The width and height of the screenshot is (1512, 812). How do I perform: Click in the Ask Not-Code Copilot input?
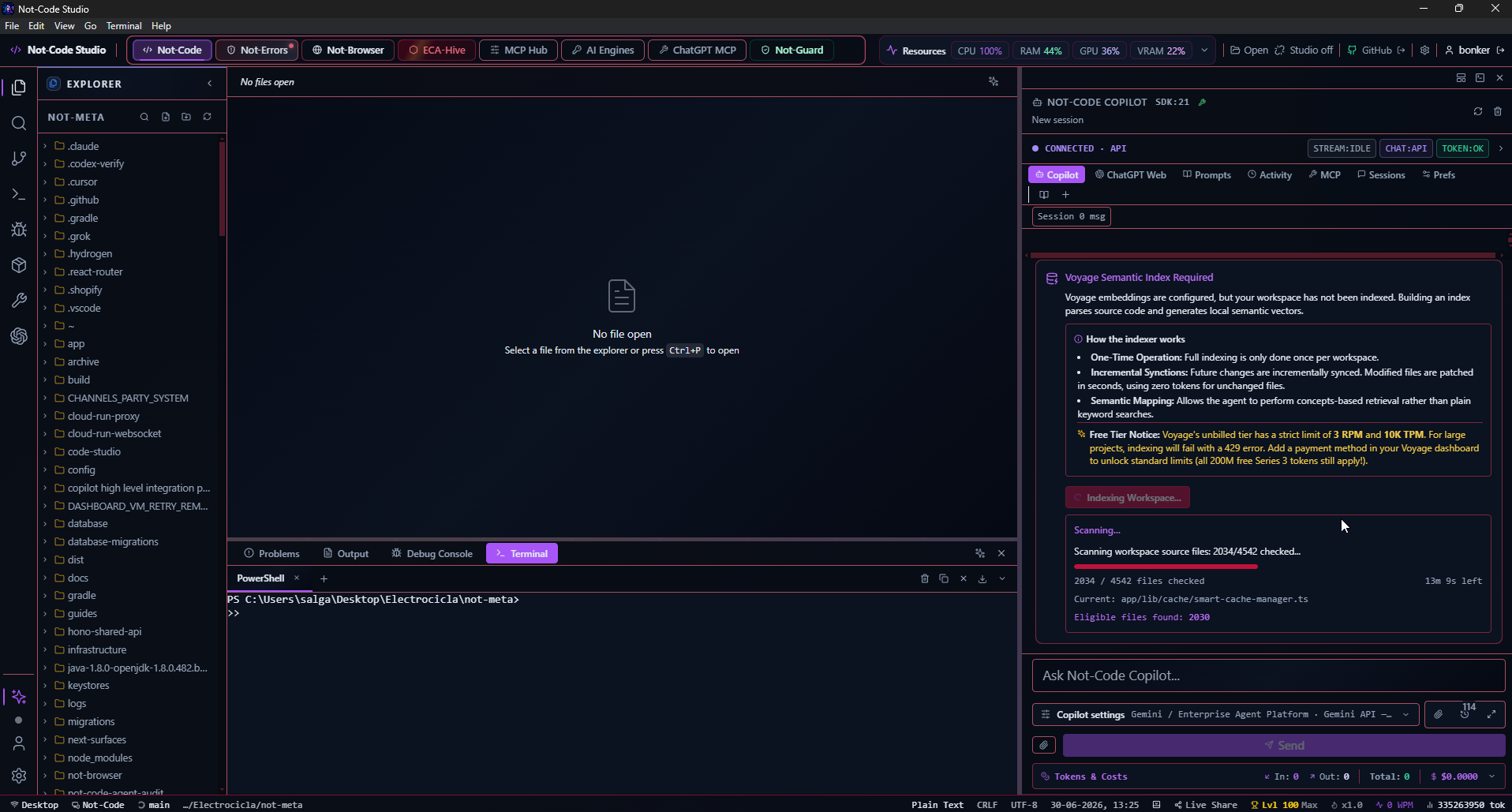click(1268, 675)
